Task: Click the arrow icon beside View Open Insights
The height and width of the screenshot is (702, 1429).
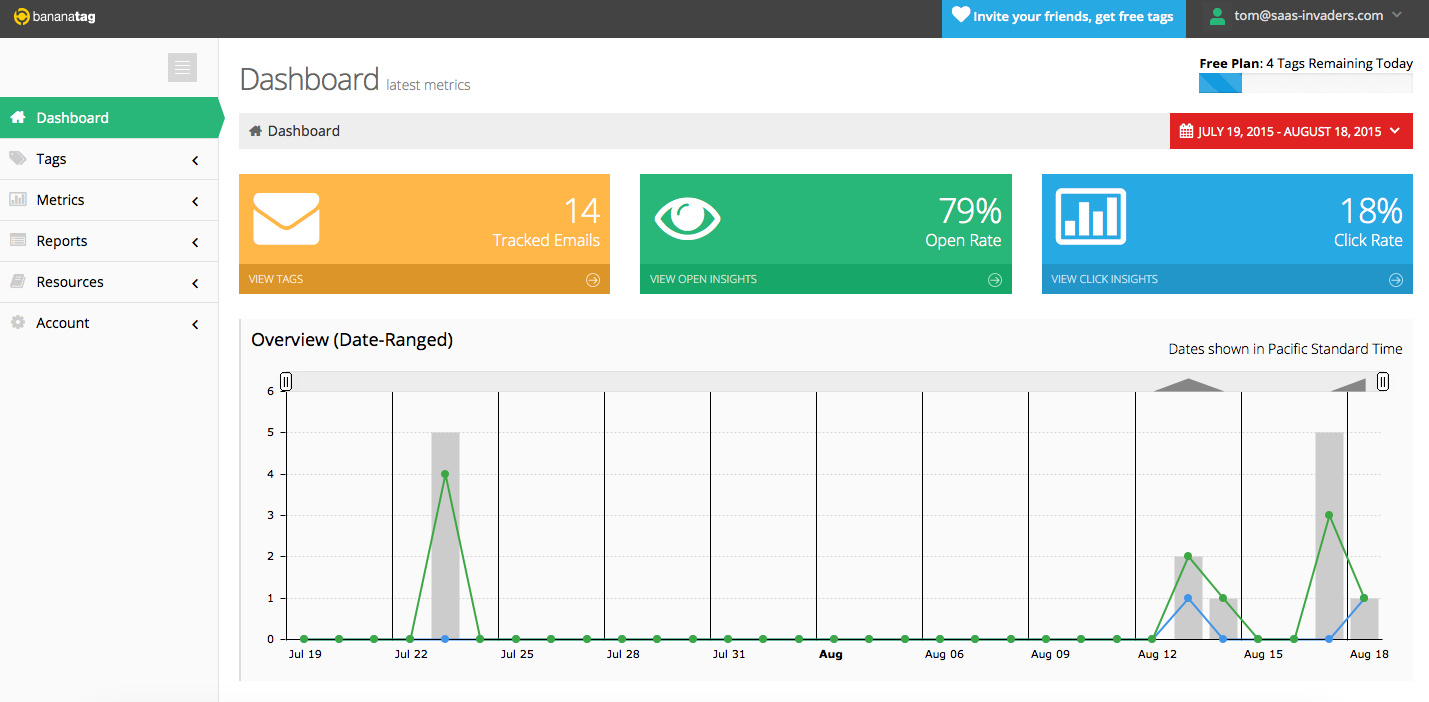Action: [995, 280]
